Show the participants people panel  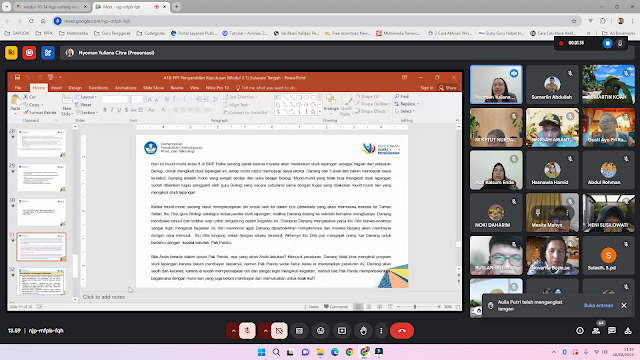click(596, 331)
